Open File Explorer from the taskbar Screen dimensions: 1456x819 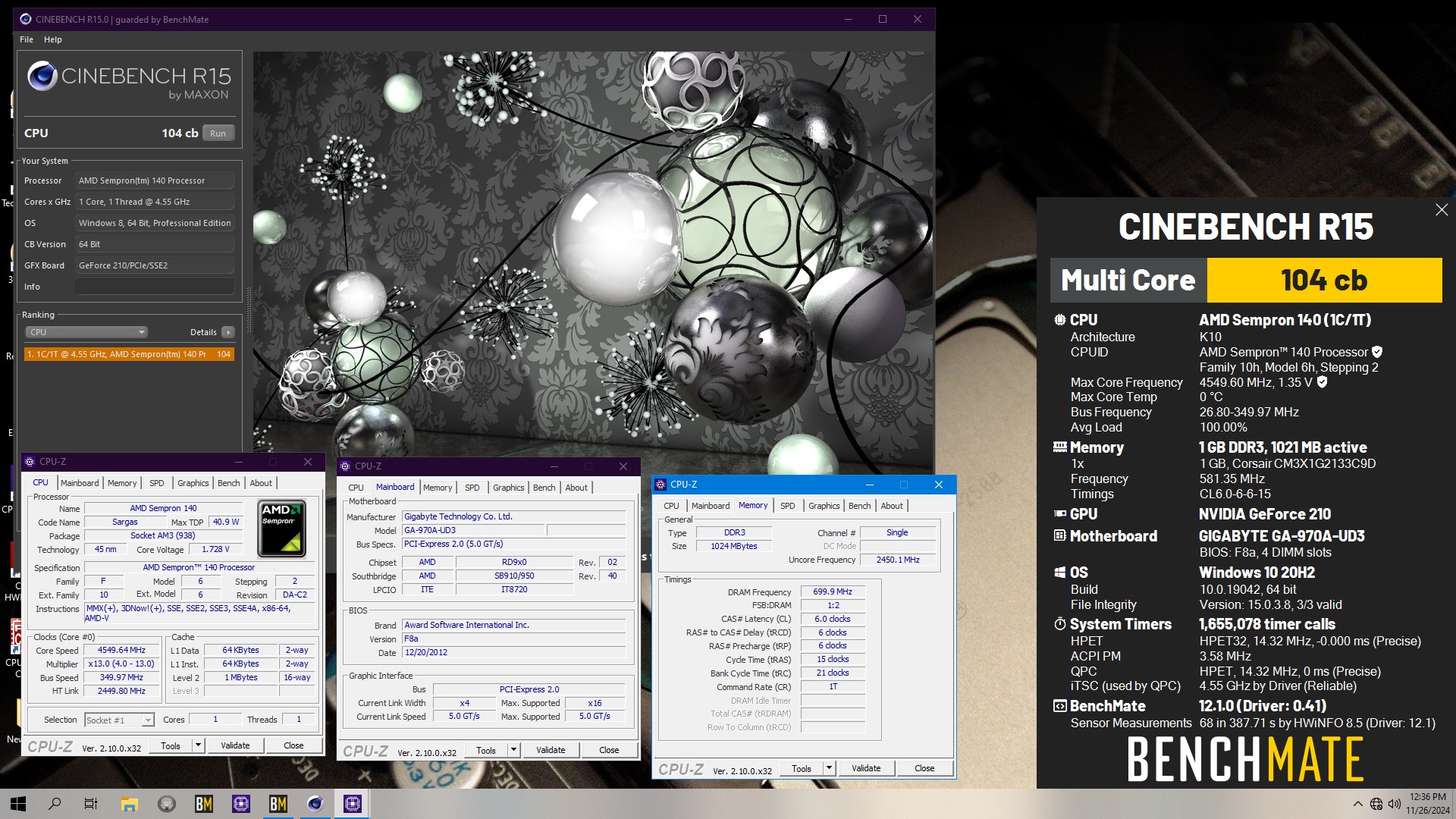click(130, 804)
